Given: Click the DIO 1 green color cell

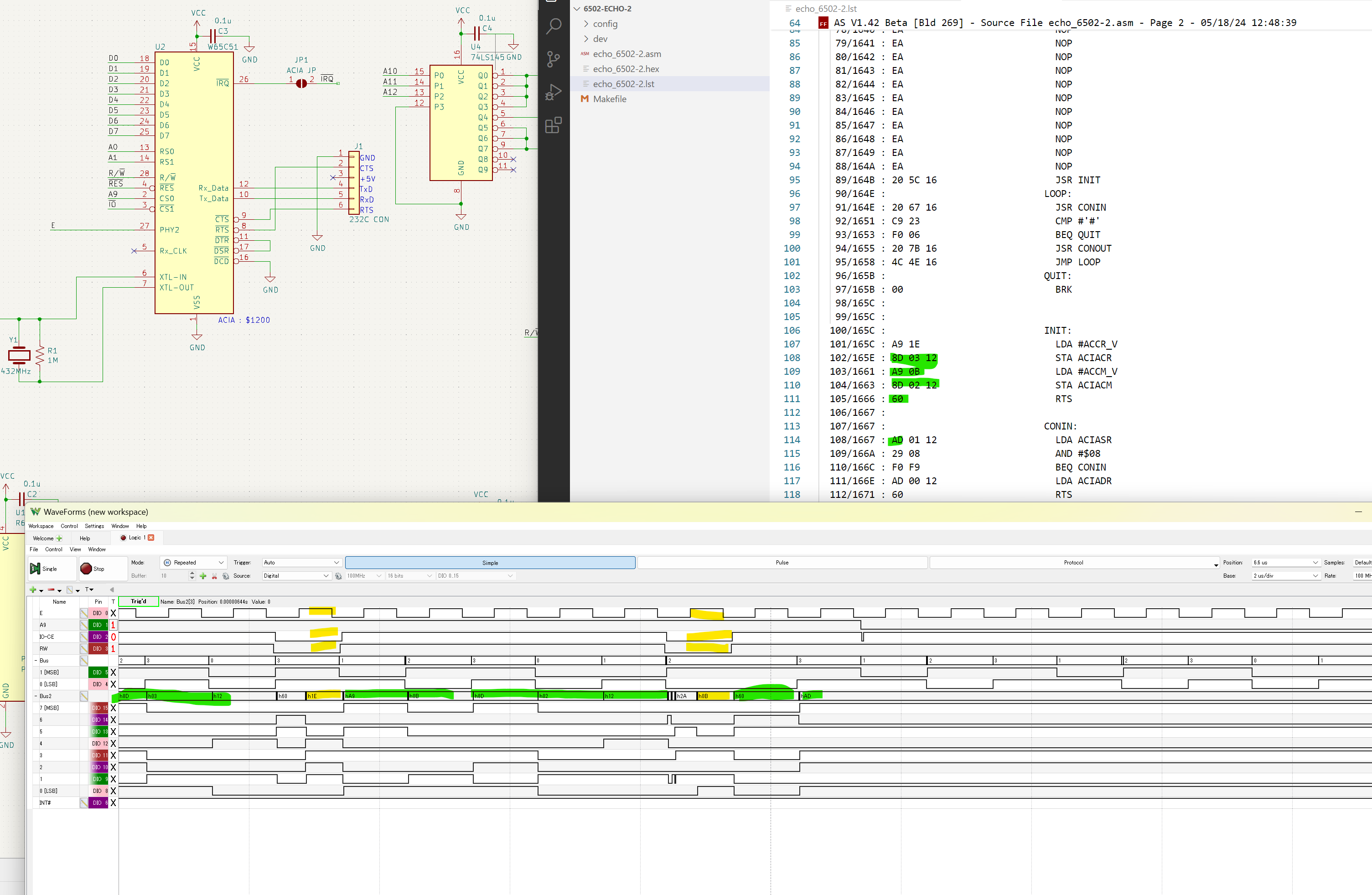Looking at the screenshot, I should (98, 625).
